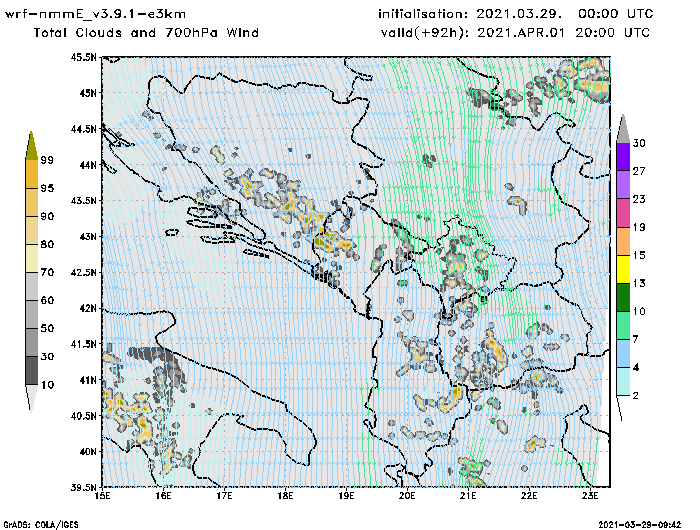Screen dimensions: 700x530
Task: Pick the 10–30 darkest gray cloud swatch
Action: point(32,371)
